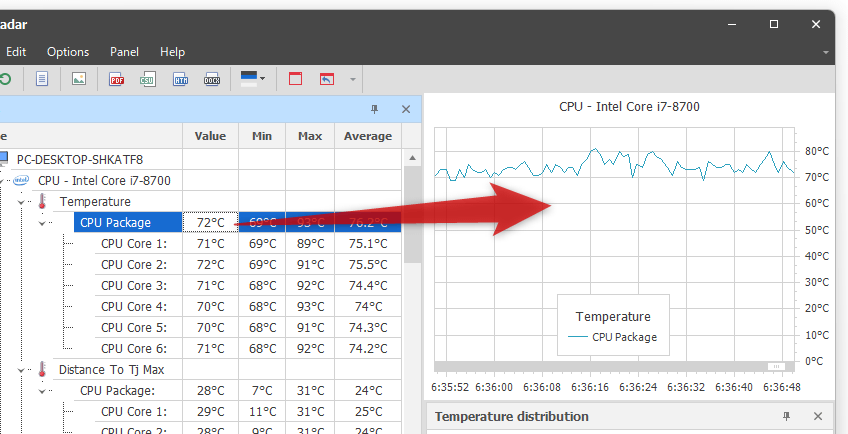
Task: Click the 93°C max of CPU Core 4
Action: click(310, 306)
